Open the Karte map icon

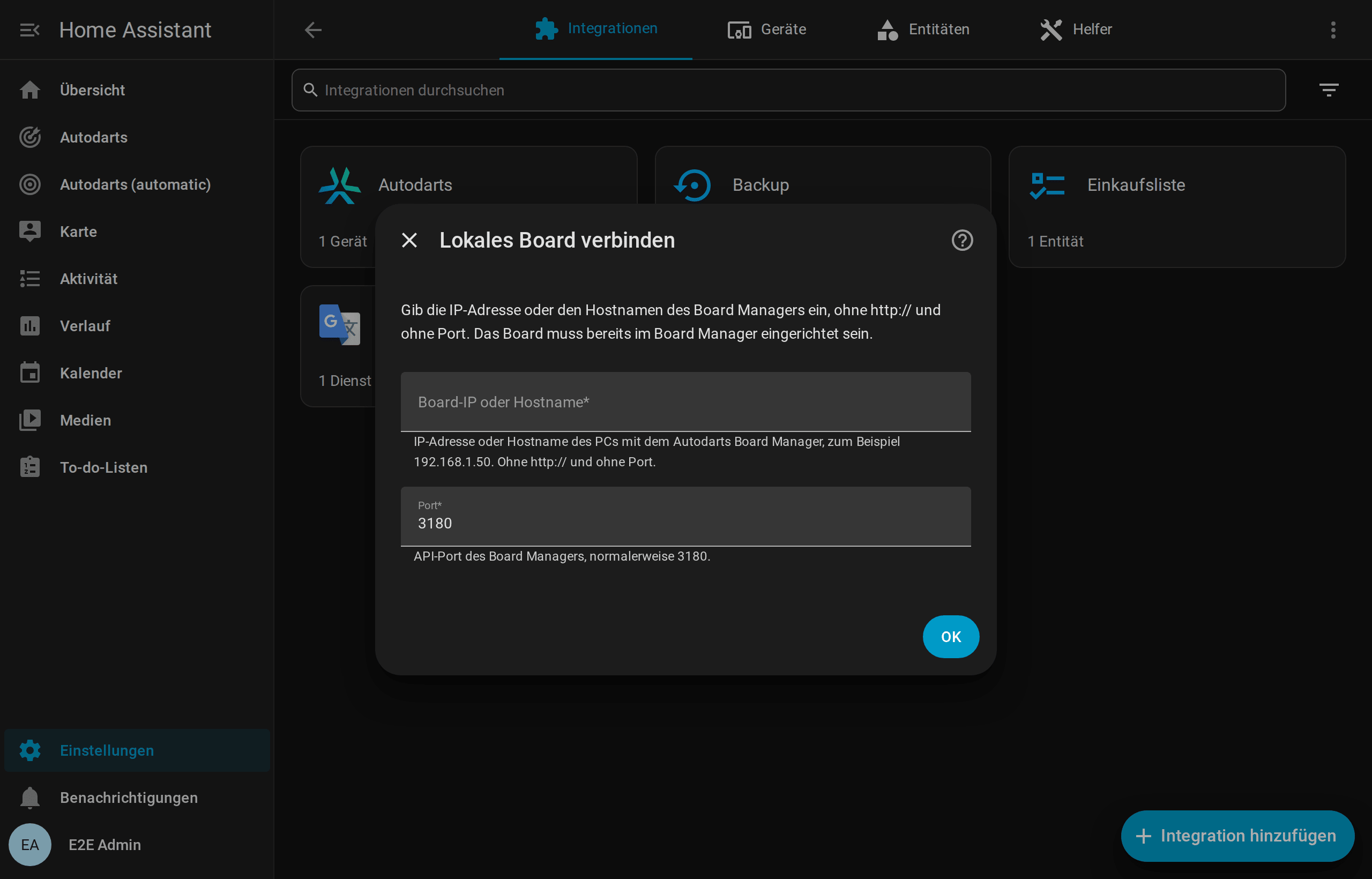pyautogui.click(x=29, y=232)
